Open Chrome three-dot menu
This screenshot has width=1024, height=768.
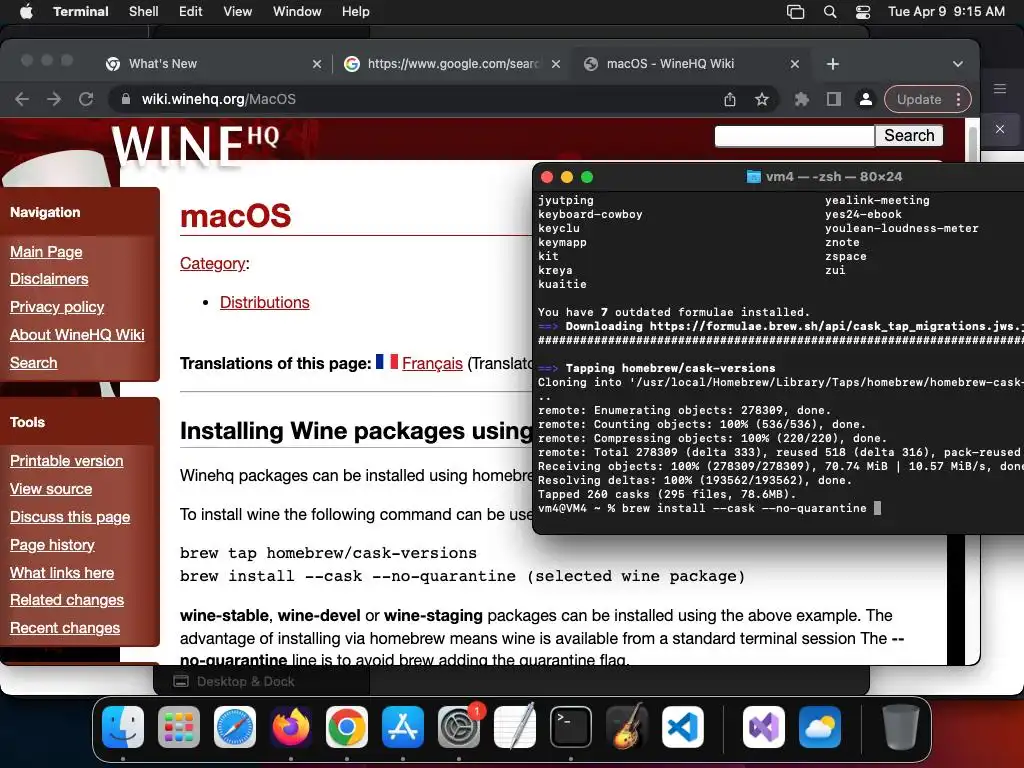[x=959, y=99]
